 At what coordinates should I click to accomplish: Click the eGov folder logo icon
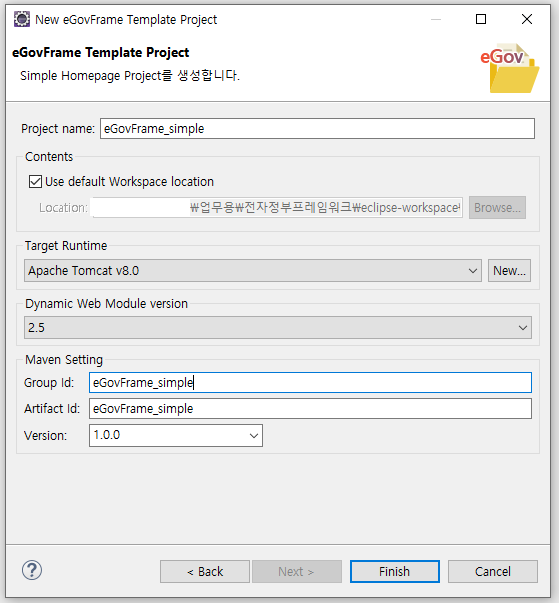[x=509, y=68]
